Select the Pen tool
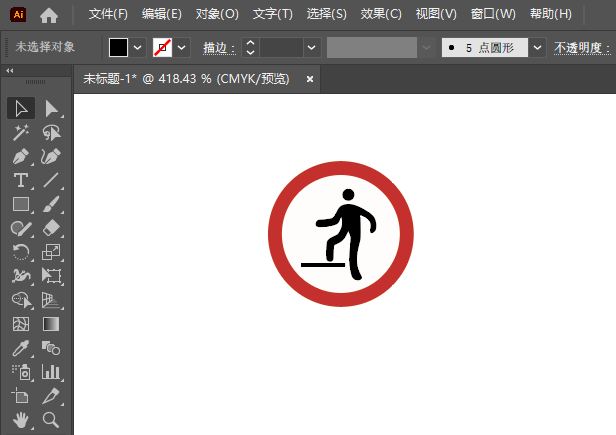The height and width of the screenshot is (435, 616). (x=21, y=156)
